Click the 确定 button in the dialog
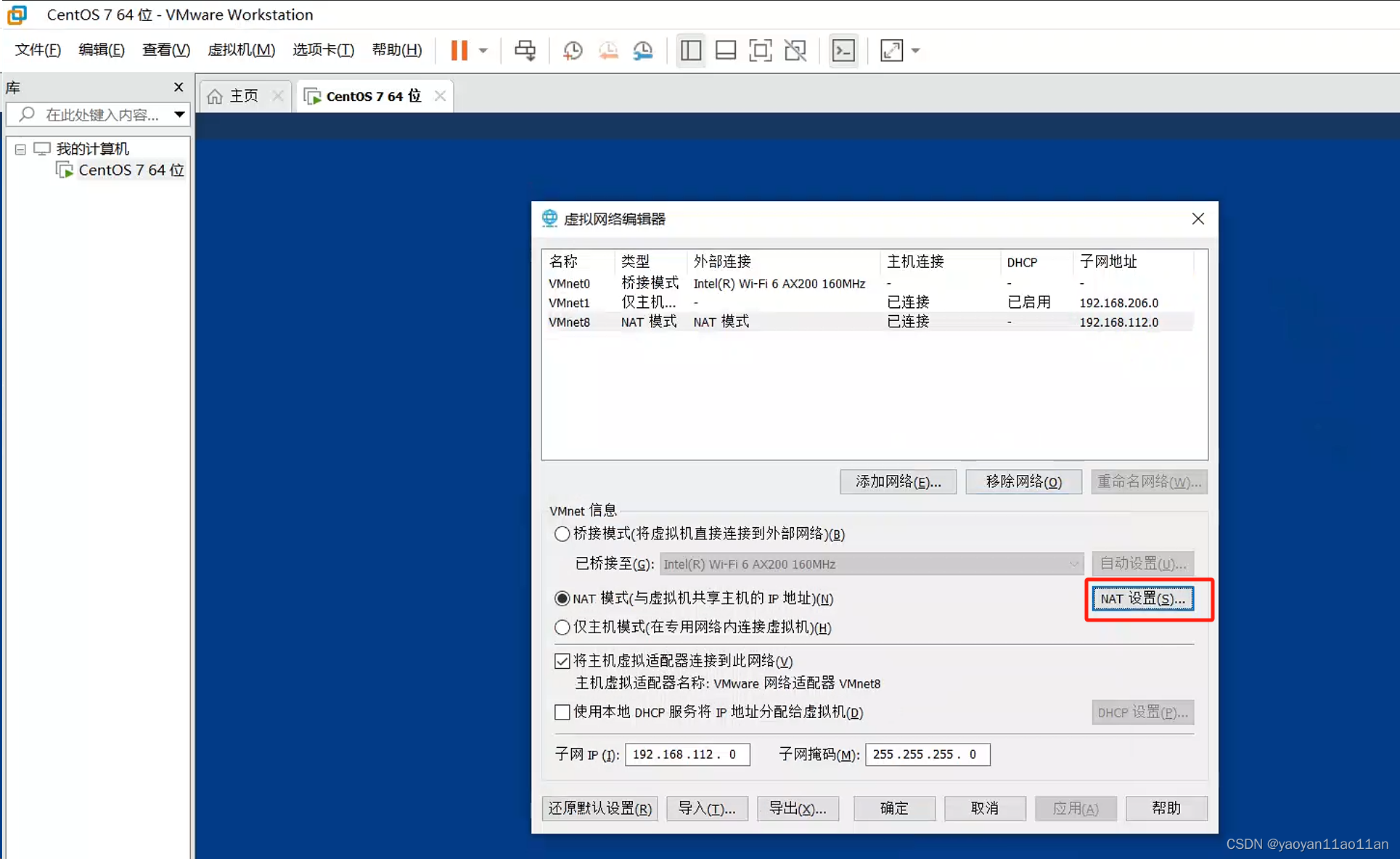The height and width of the screenshot is (859, 1400). [x=894, y=808]
